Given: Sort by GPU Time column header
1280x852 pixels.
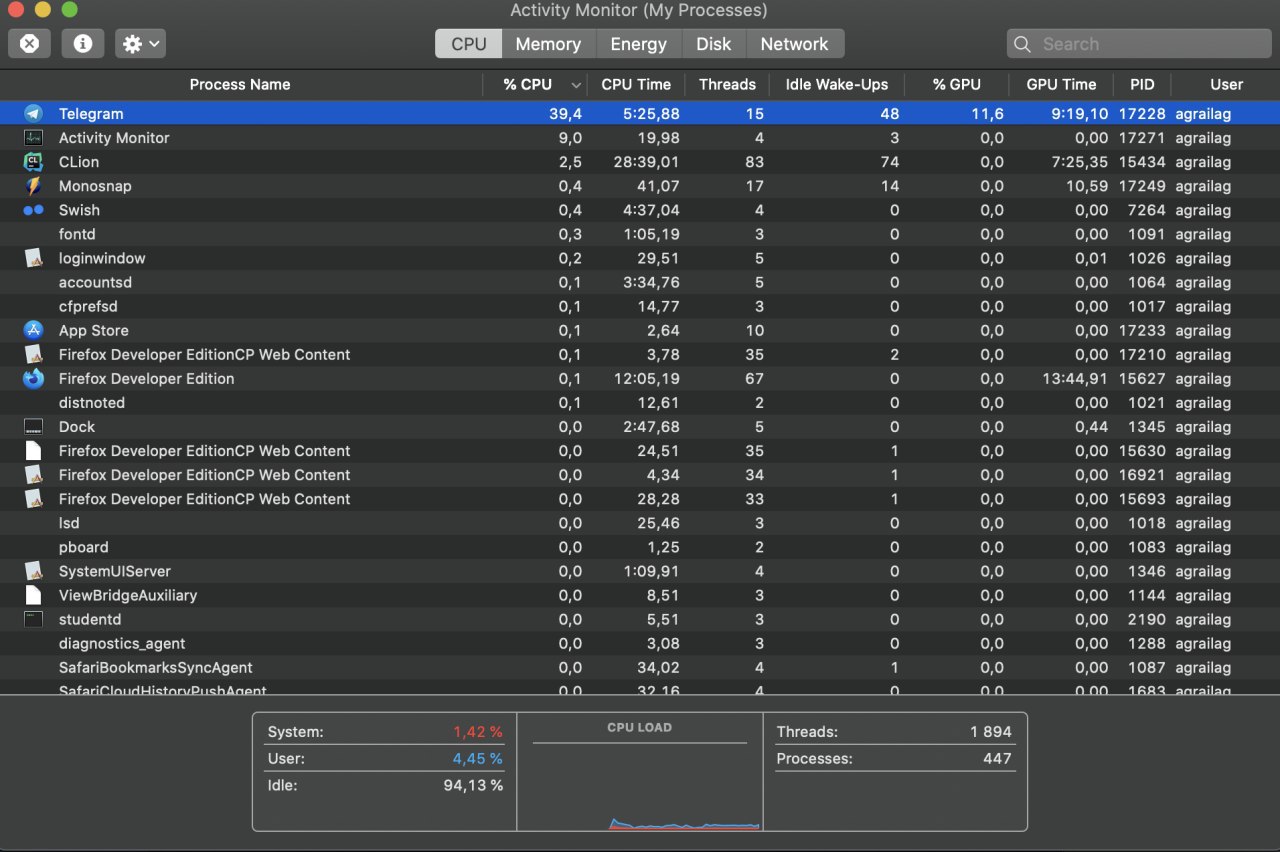Looking at the screenshot, I should point(1061,85).
